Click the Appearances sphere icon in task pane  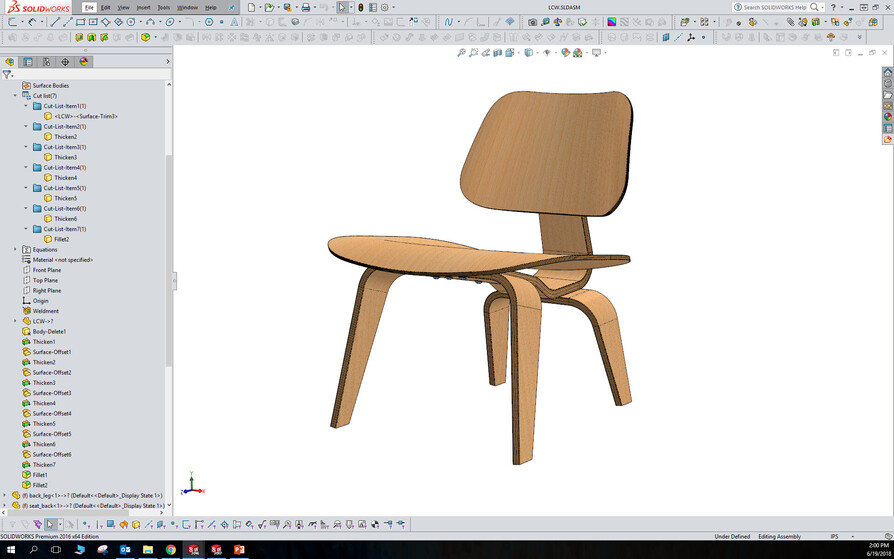click(888, 117)
